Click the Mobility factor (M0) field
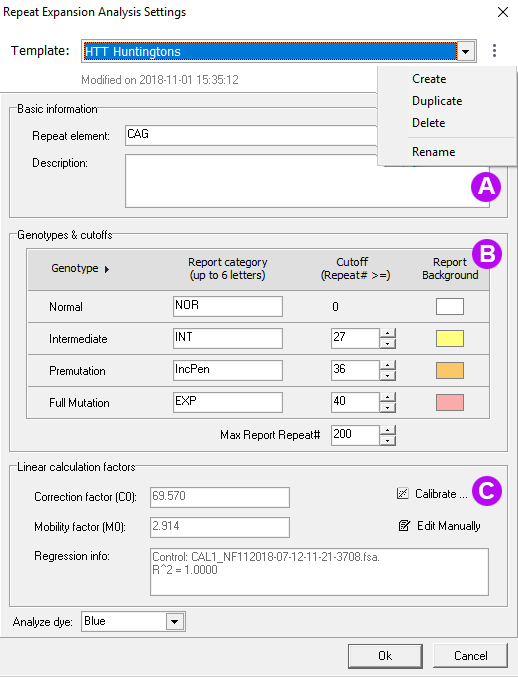The width and height of the screenshot is (518, 677). pyautogui.click(x=220, y=528)
